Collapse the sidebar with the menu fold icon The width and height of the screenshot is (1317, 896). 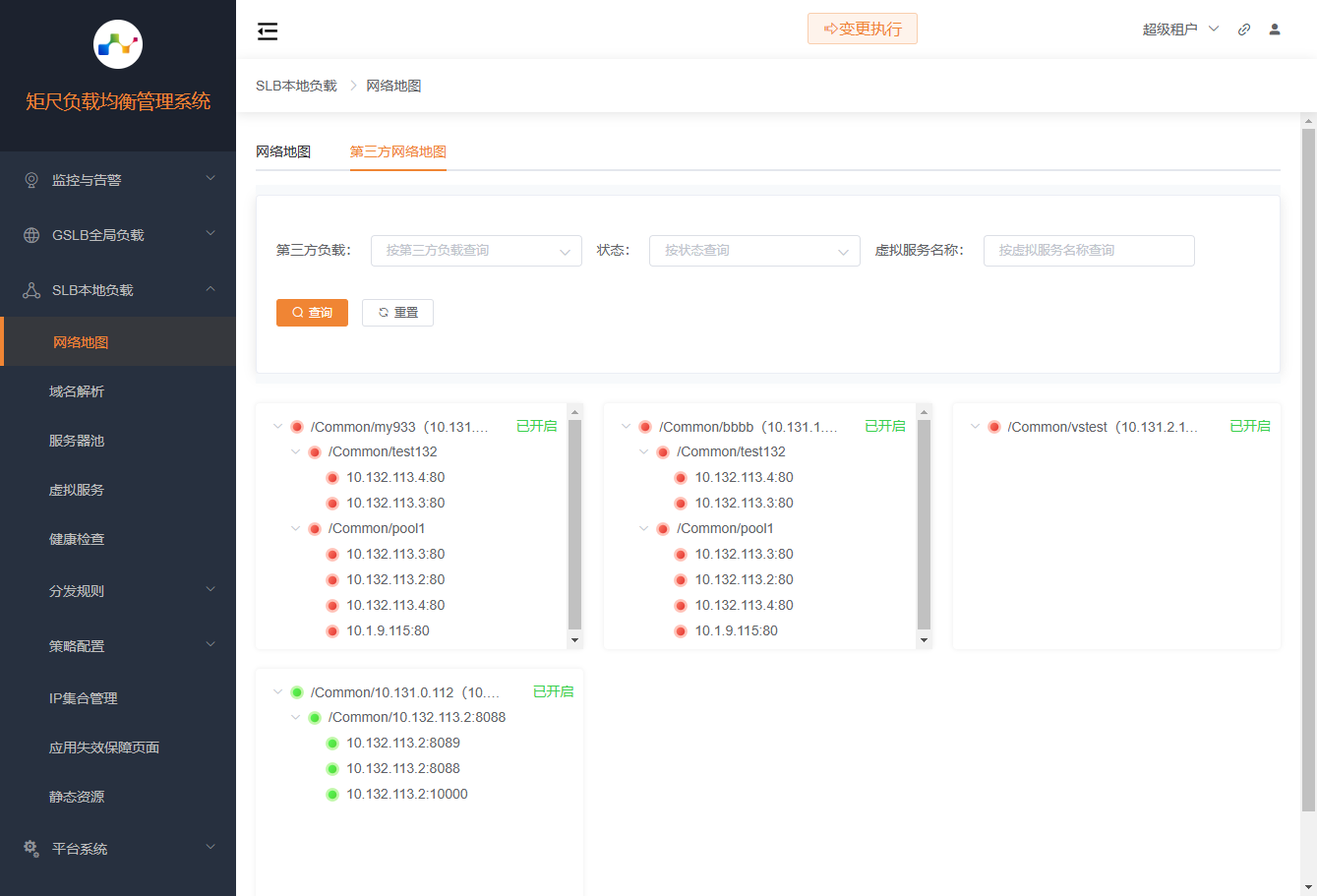268,31
